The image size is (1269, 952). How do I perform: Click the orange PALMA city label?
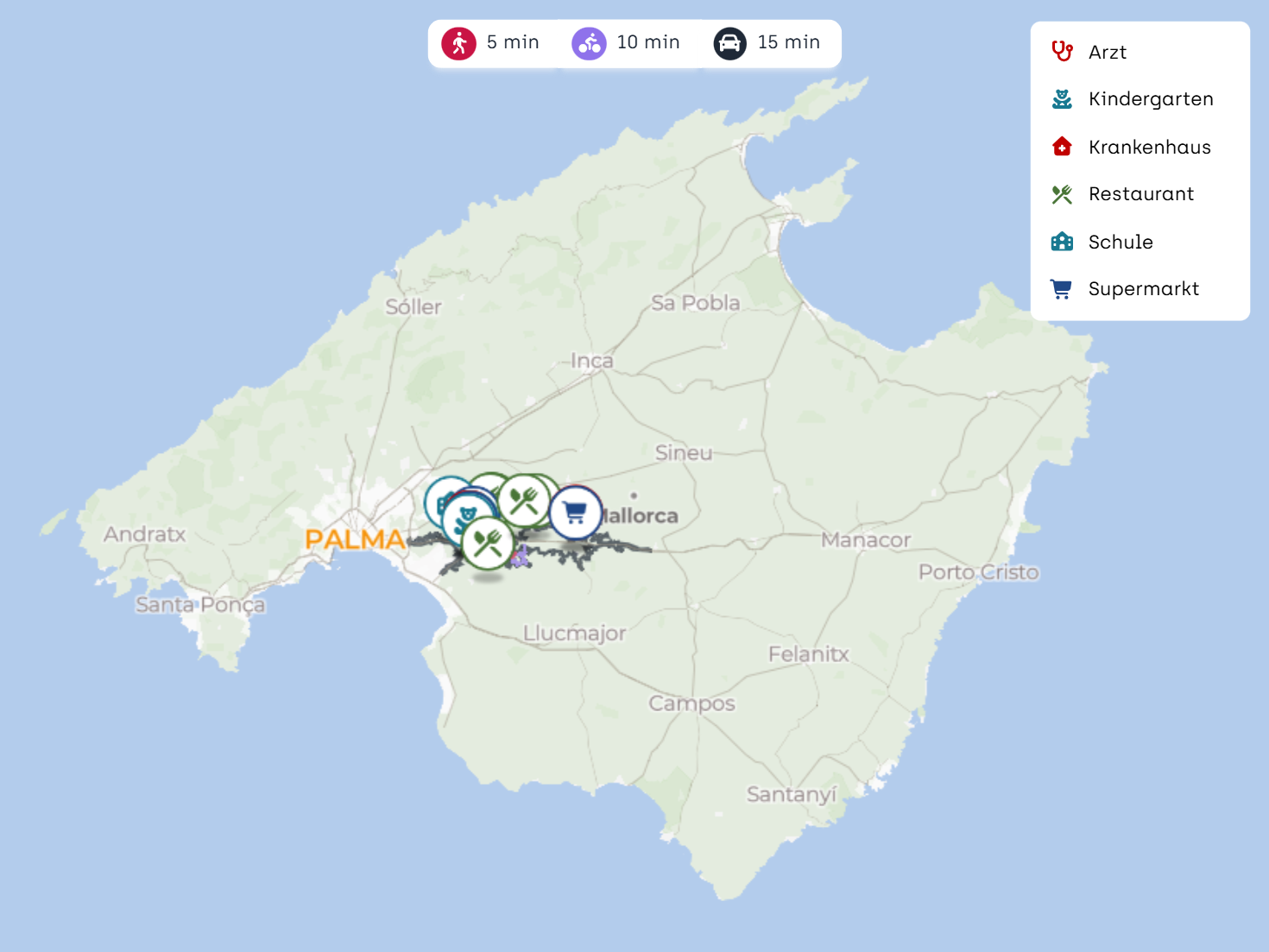[x=355, y=539]
